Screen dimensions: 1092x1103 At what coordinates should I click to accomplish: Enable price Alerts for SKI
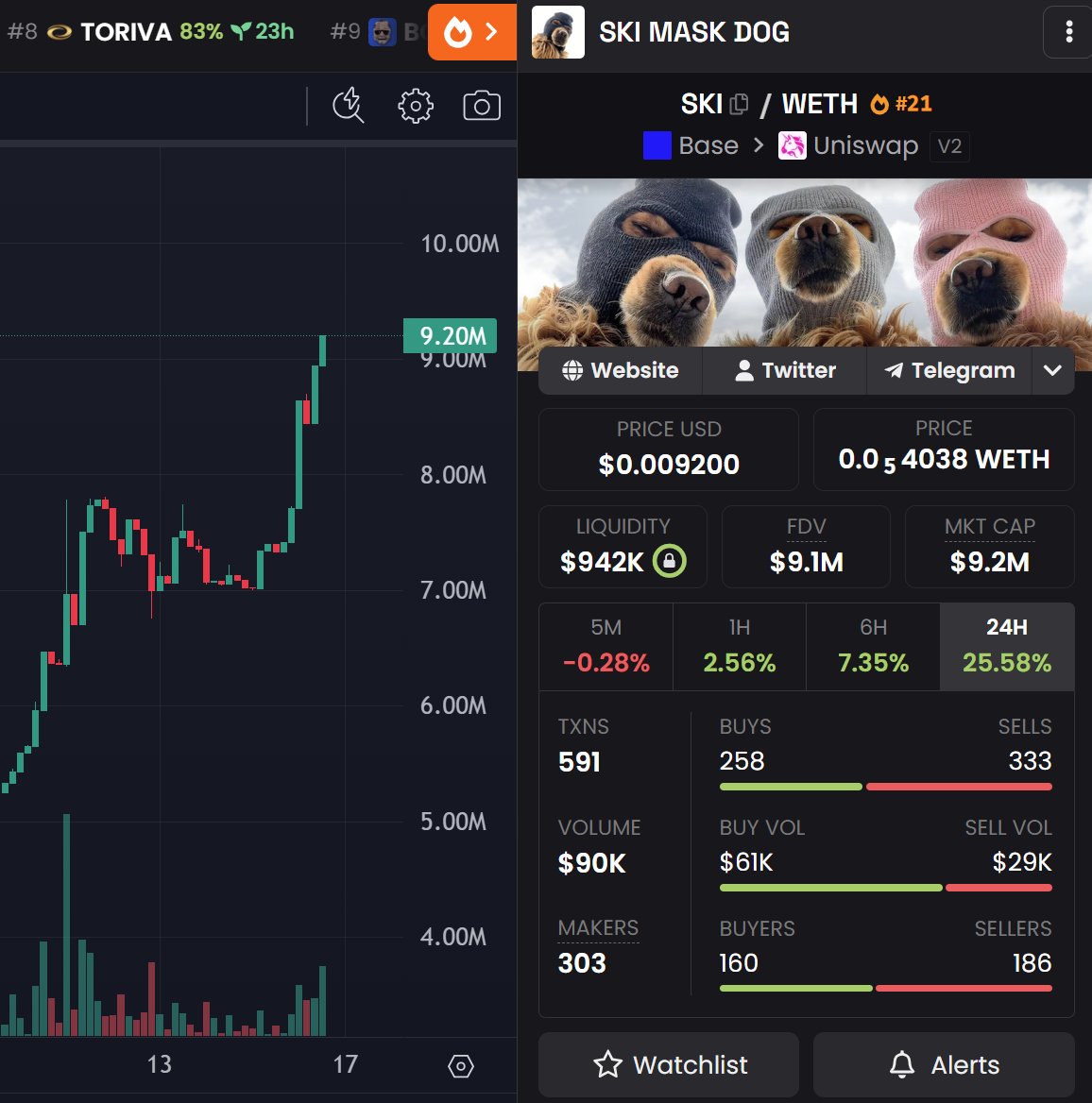click(944, 1064)
